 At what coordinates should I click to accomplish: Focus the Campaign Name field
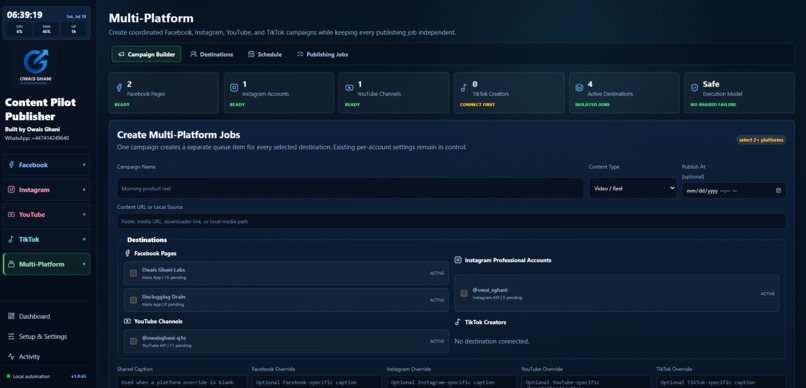tap(350, 189)
